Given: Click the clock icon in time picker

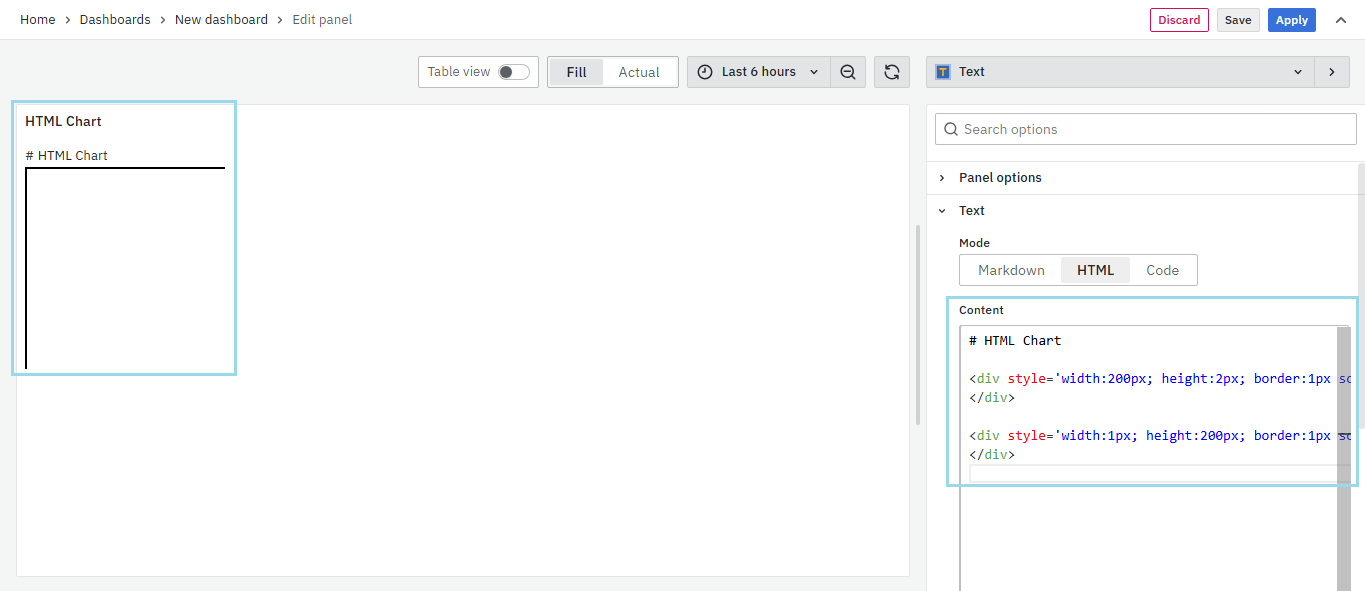Looking at the screenshot, I should click(x=705, y=72).
